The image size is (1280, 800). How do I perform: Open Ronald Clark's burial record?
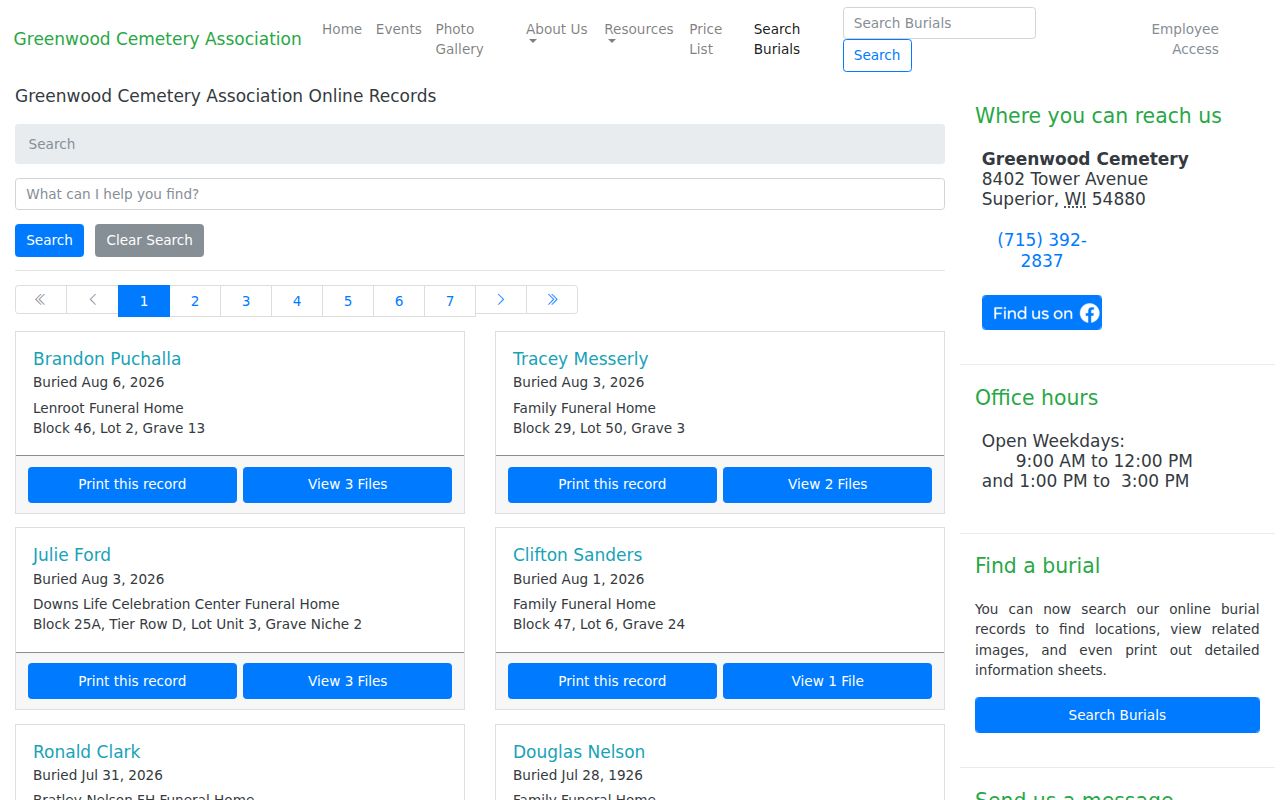click(87, 752)
